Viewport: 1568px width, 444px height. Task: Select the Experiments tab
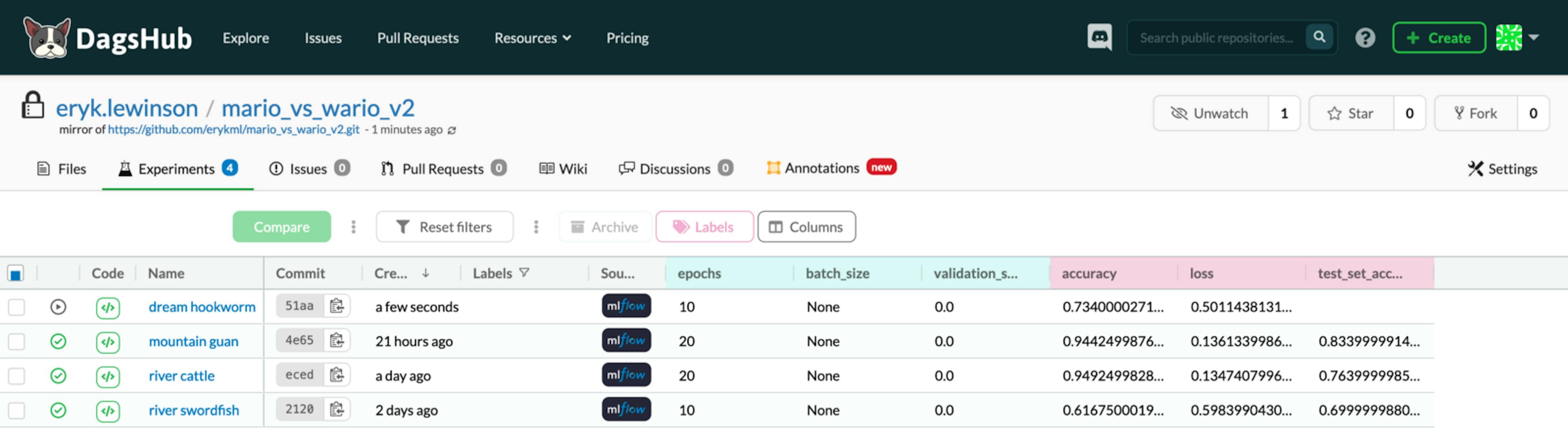177,169
